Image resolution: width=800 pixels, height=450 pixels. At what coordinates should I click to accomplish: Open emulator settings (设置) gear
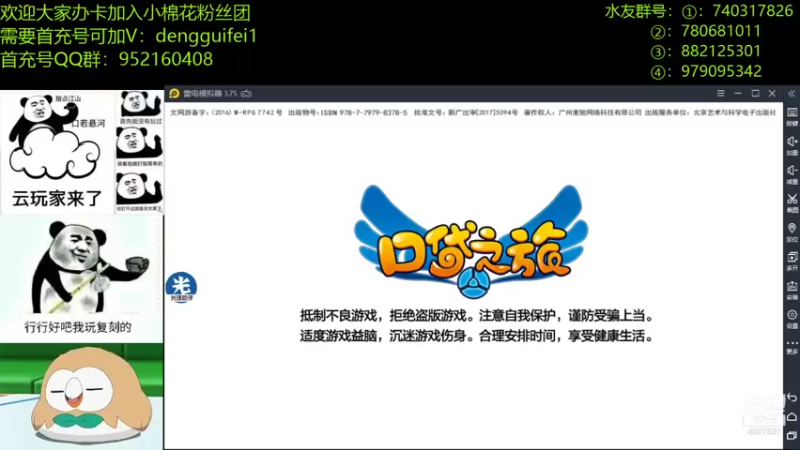point(792,316)
